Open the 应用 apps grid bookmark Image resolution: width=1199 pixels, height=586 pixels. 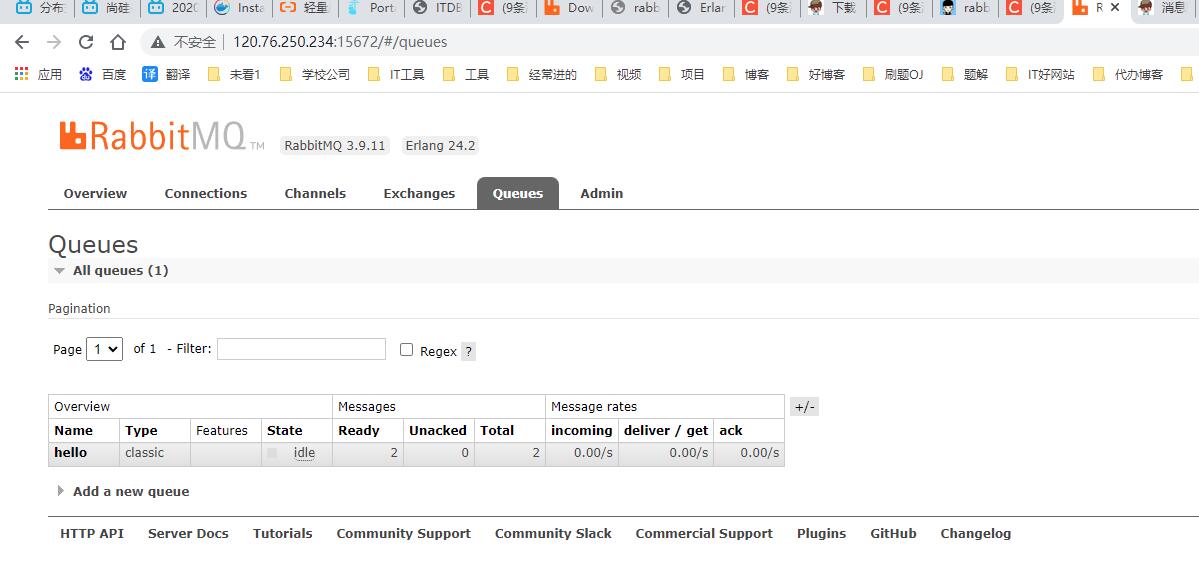tap(39, 74)
